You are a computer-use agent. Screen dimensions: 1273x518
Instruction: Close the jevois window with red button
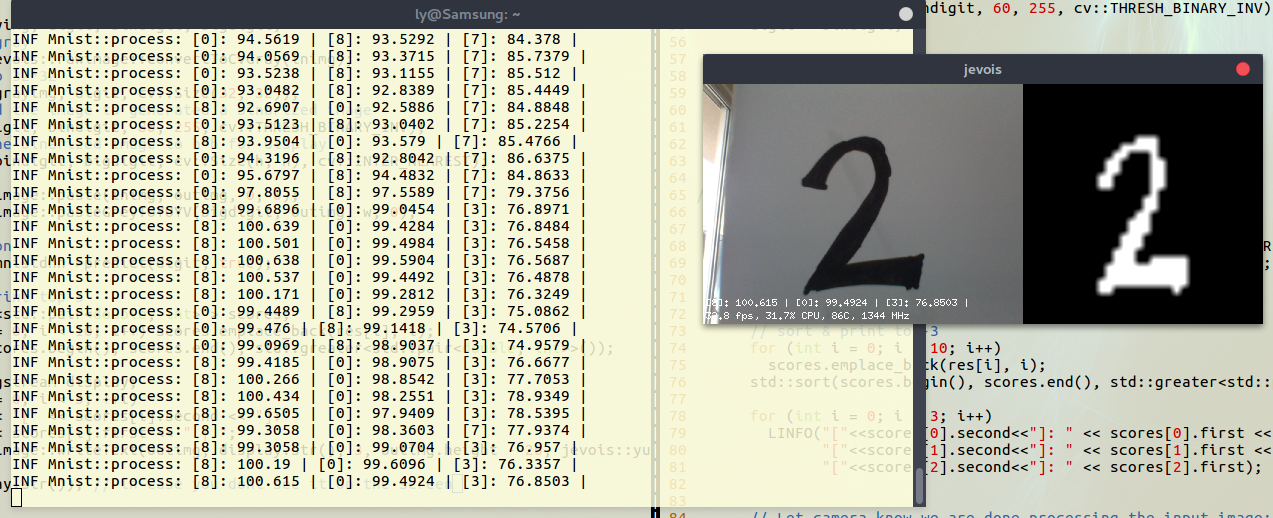coord(1243,69)
